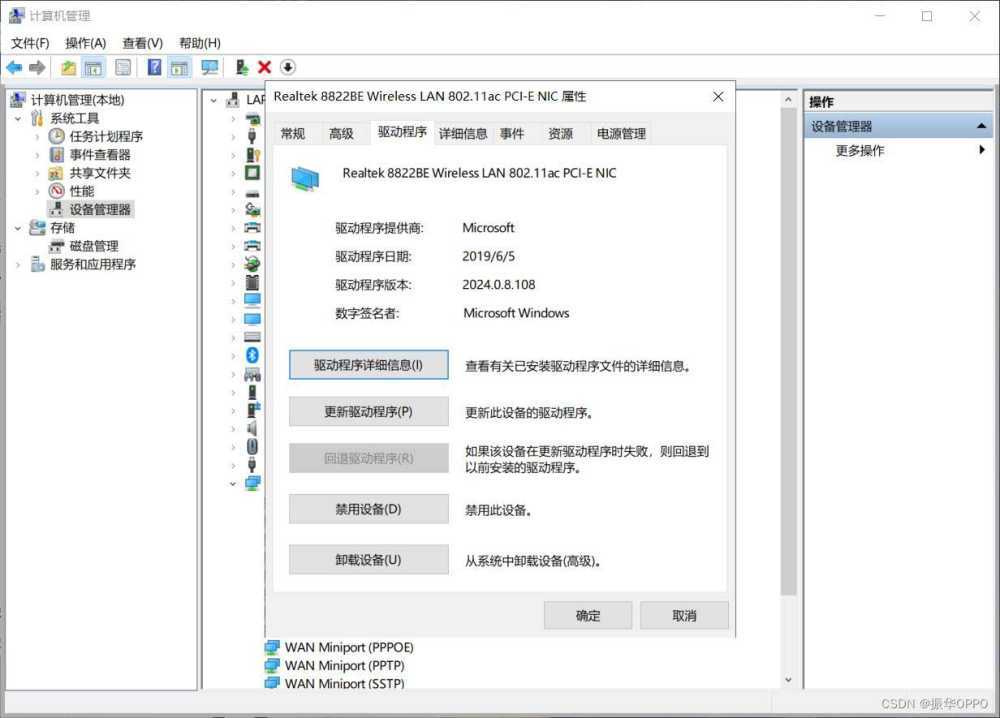1000x718 pixels.
Task: Open the 查看(V) menu
Action: click(142, 43)
